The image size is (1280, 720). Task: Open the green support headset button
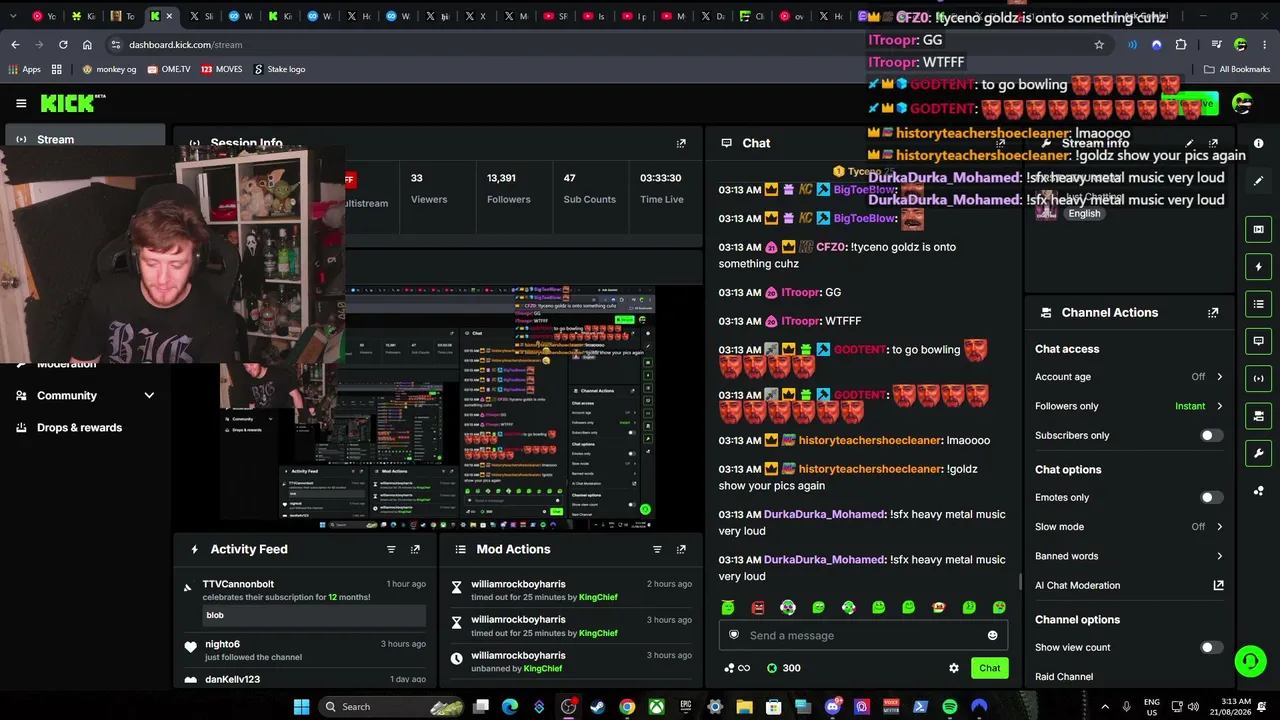tap(1249, 661)
